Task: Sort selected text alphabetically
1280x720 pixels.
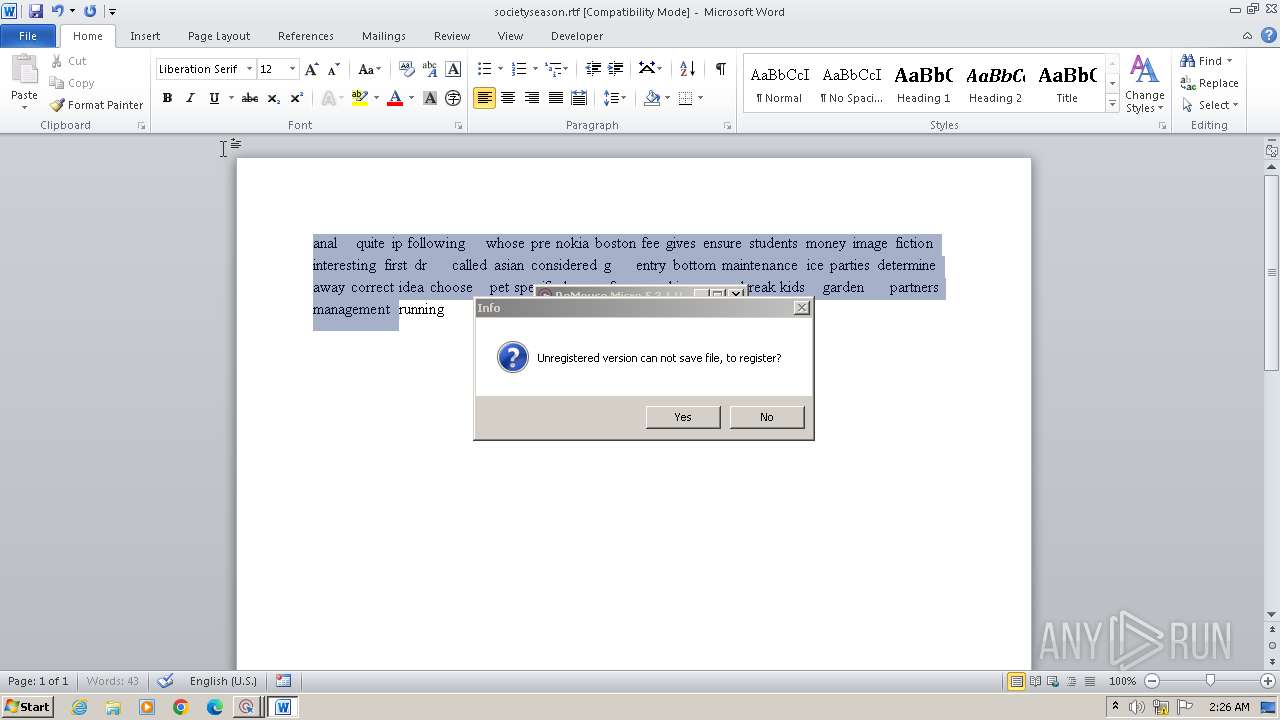Action: click(687, 69)
